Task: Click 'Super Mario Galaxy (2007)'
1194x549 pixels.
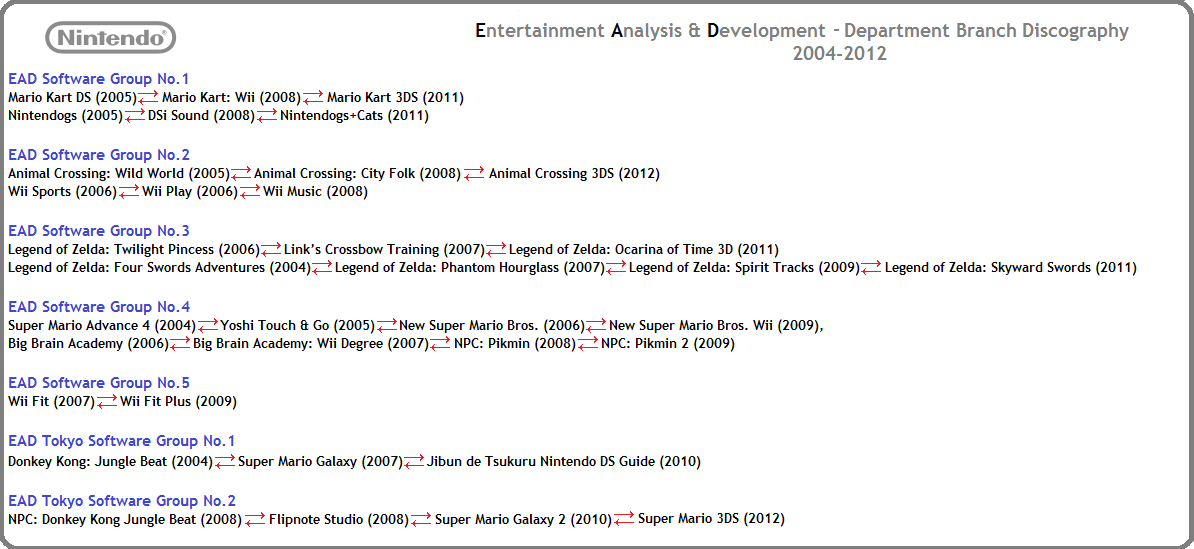Action: [x=321, y=461]
